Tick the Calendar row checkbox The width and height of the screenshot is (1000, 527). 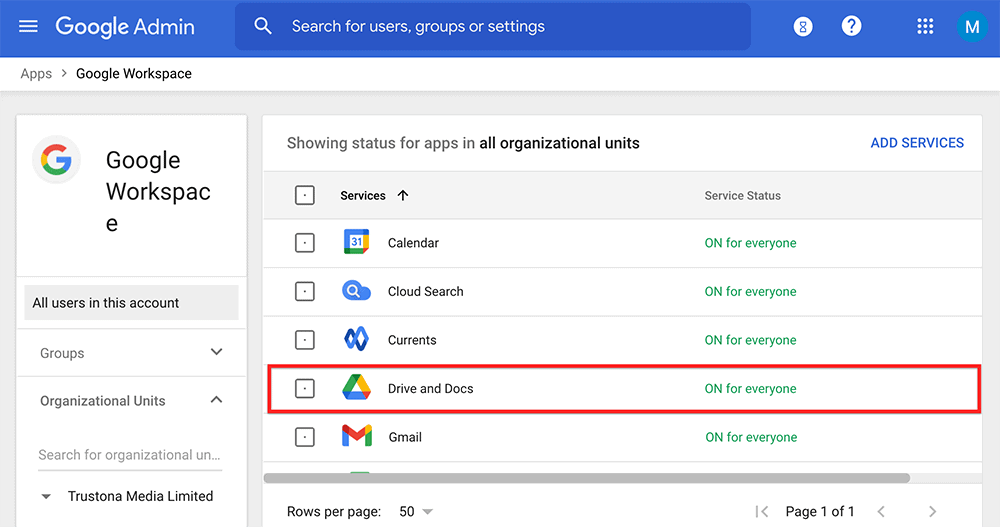coord(305,243)
